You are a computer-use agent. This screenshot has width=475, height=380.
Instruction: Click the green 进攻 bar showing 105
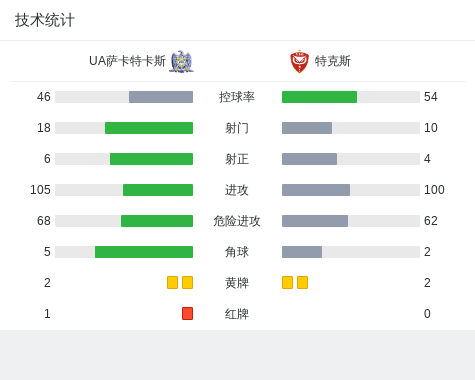point(158,190)
